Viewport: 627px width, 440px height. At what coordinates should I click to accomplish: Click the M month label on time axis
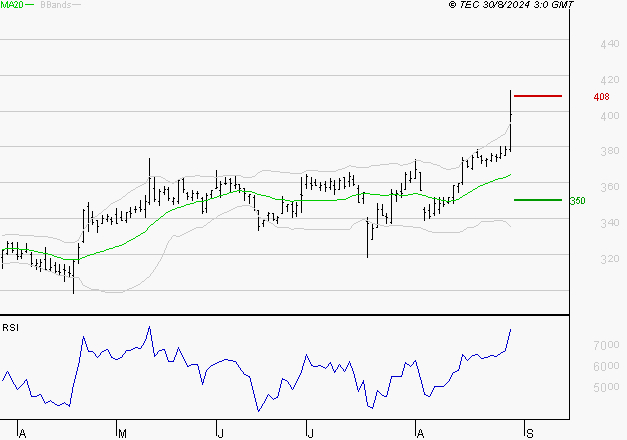(x=122, y=433)
